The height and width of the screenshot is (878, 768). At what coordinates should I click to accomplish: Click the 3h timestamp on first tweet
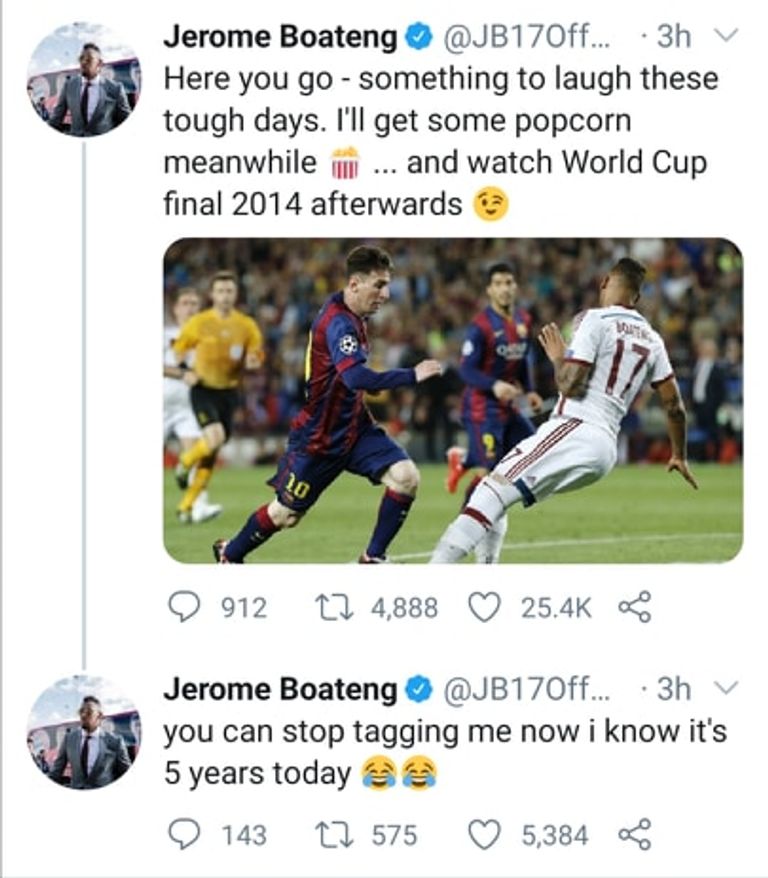(x=673, y=36)
